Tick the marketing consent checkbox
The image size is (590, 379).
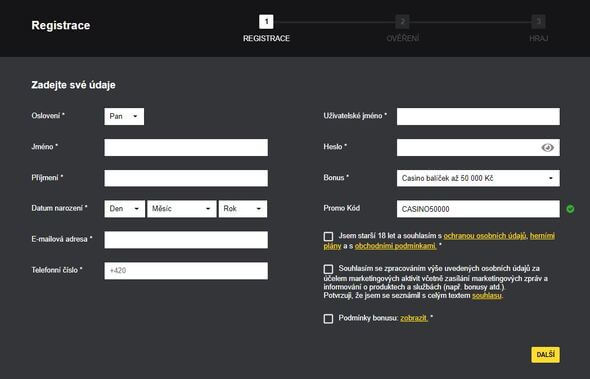(x=328, y=269)
